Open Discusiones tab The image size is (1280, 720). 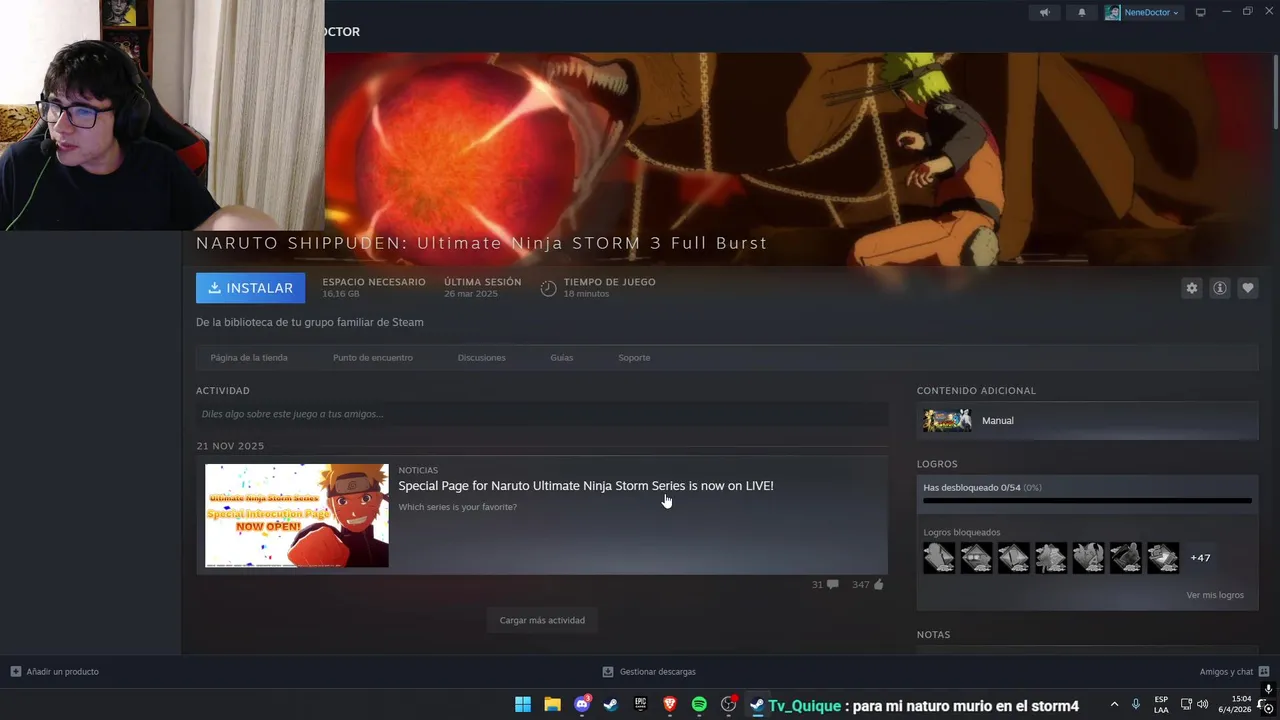click(482, 357)
